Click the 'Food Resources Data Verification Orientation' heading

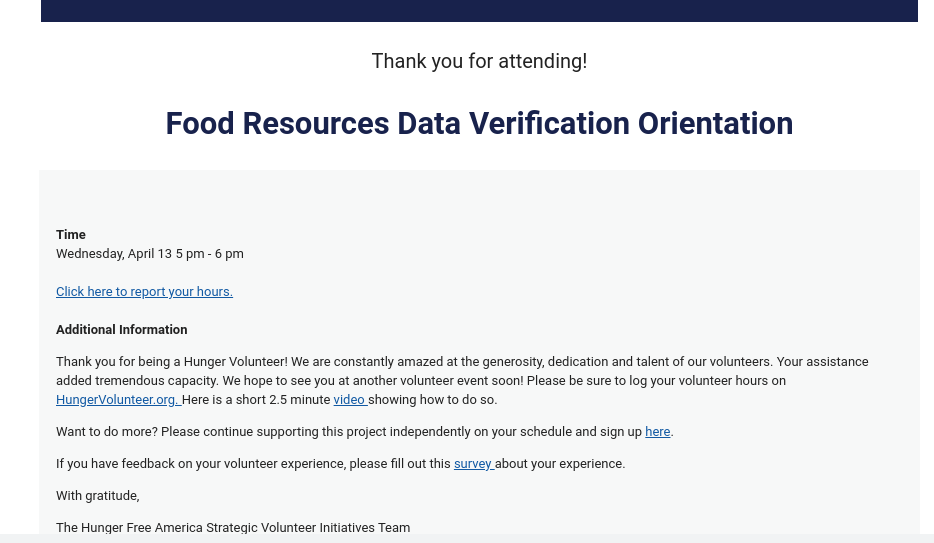480,124
